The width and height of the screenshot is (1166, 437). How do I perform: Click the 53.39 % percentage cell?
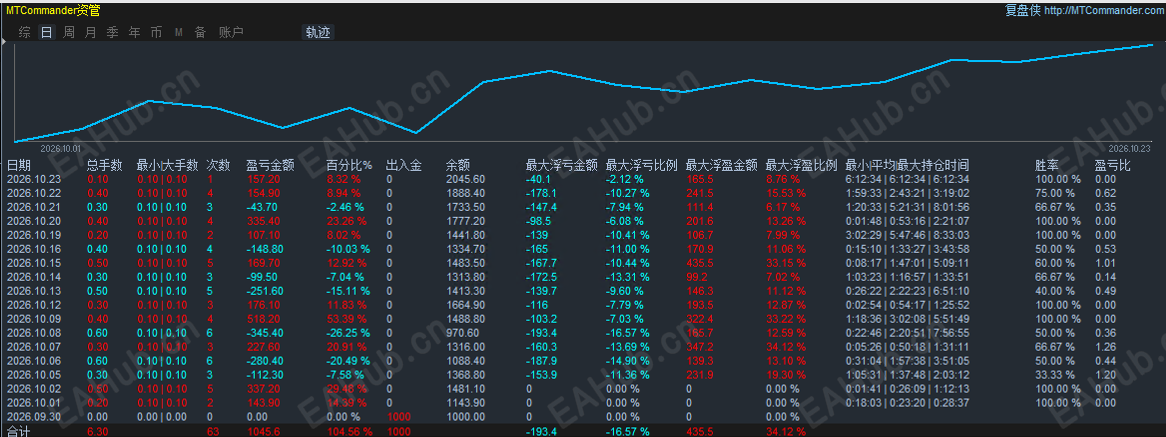(x=347, y=319)
